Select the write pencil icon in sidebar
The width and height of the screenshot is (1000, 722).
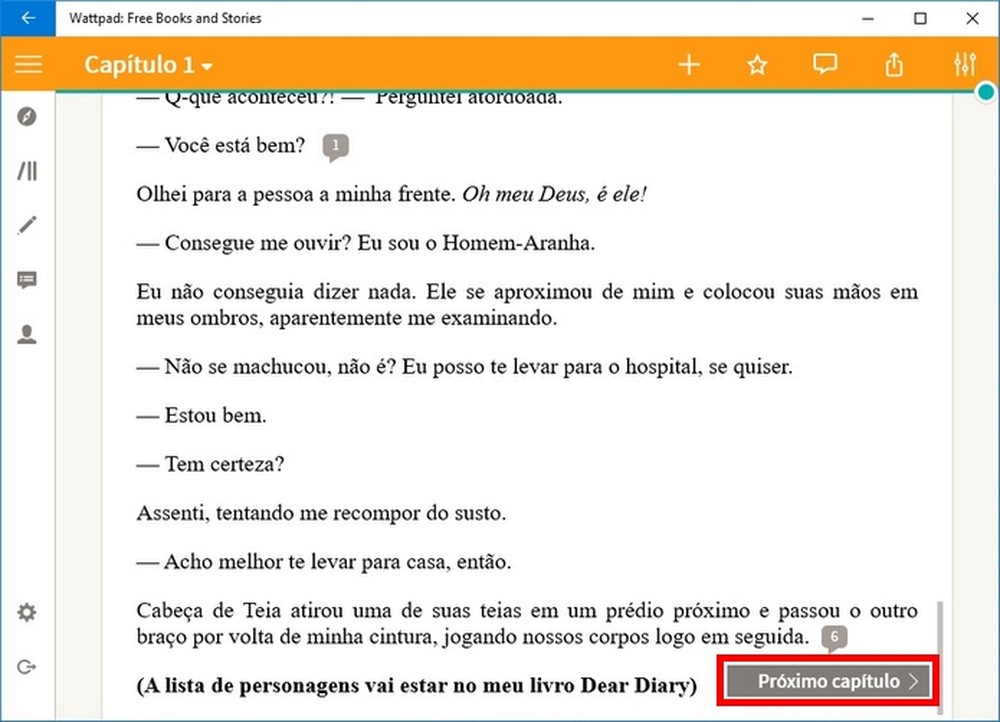coord(27,225)
